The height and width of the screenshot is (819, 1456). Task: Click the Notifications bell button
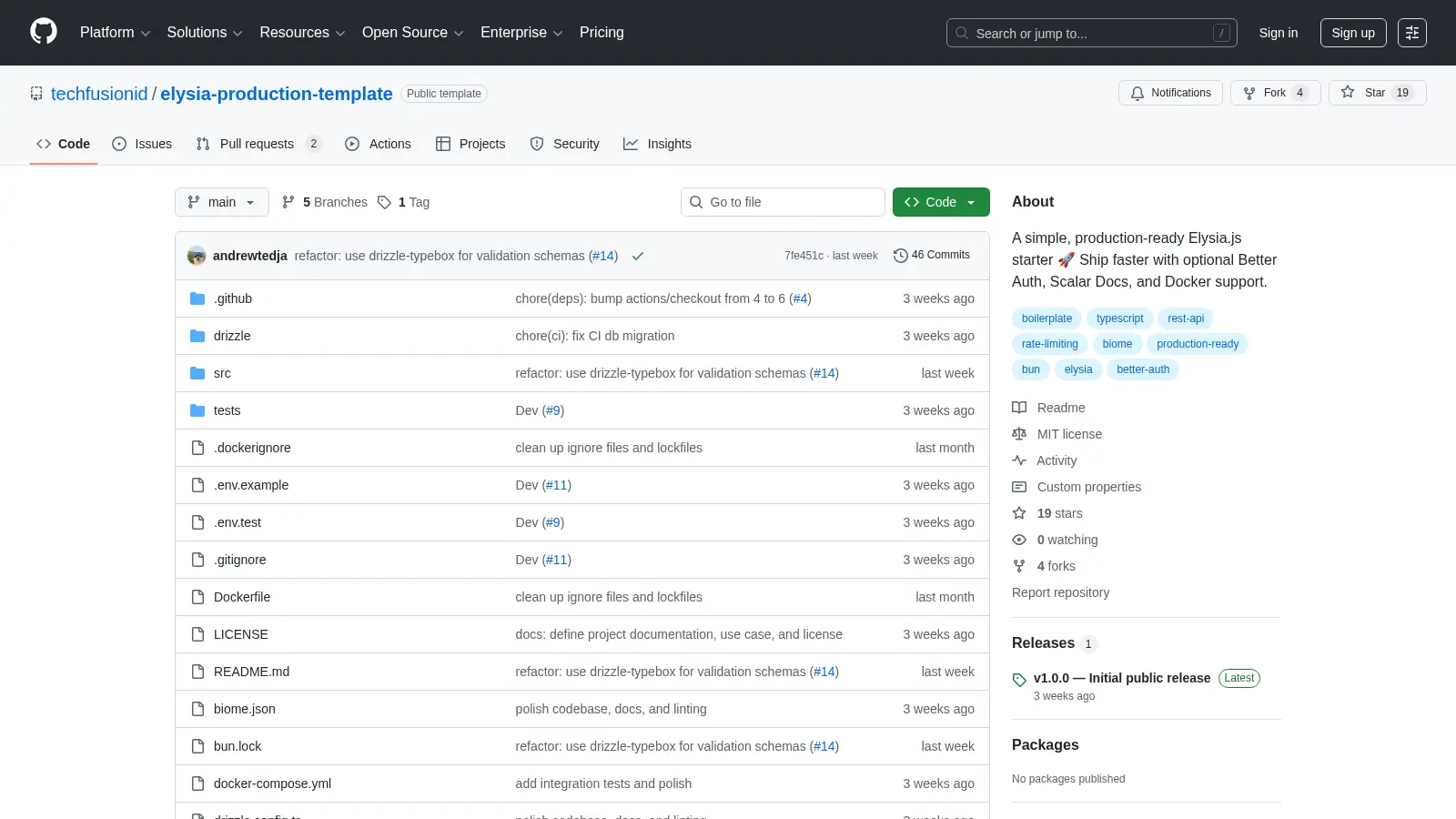(x=1171, y=93)
